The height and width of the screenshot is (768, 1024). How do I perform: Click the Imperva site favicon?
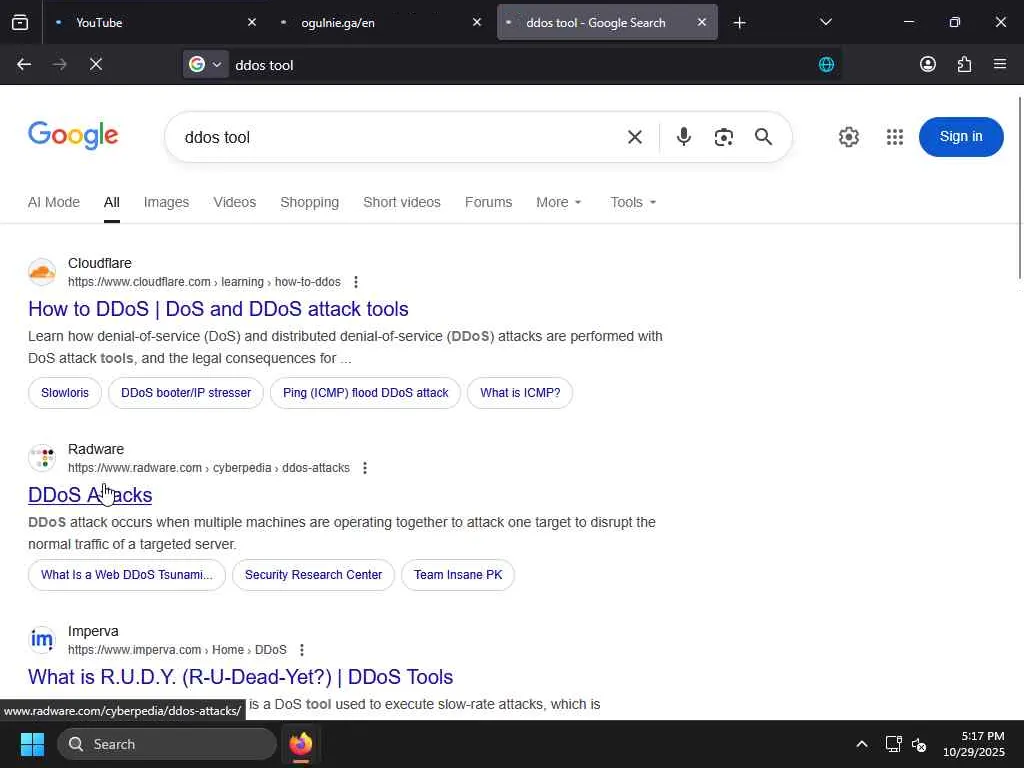point(42,639)
